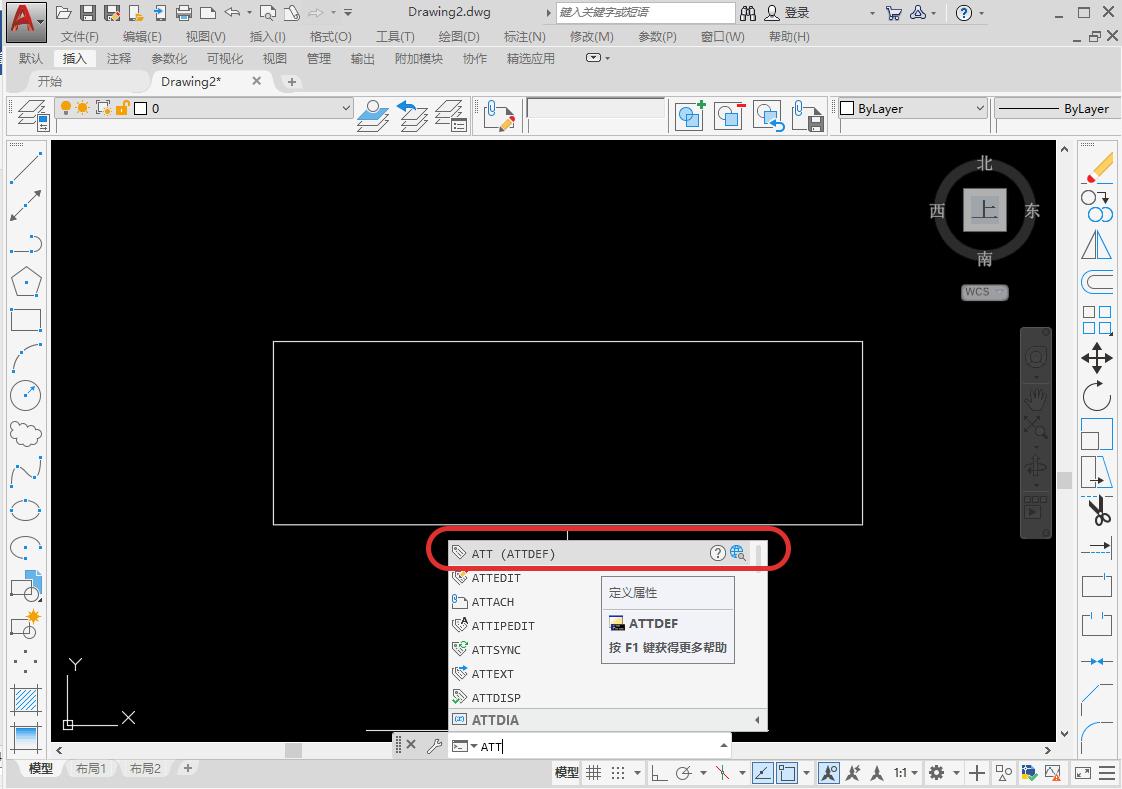Open the Customization gear icon in status bar
The height and width of the screenshot is (789, 1122).
[938, 772]
